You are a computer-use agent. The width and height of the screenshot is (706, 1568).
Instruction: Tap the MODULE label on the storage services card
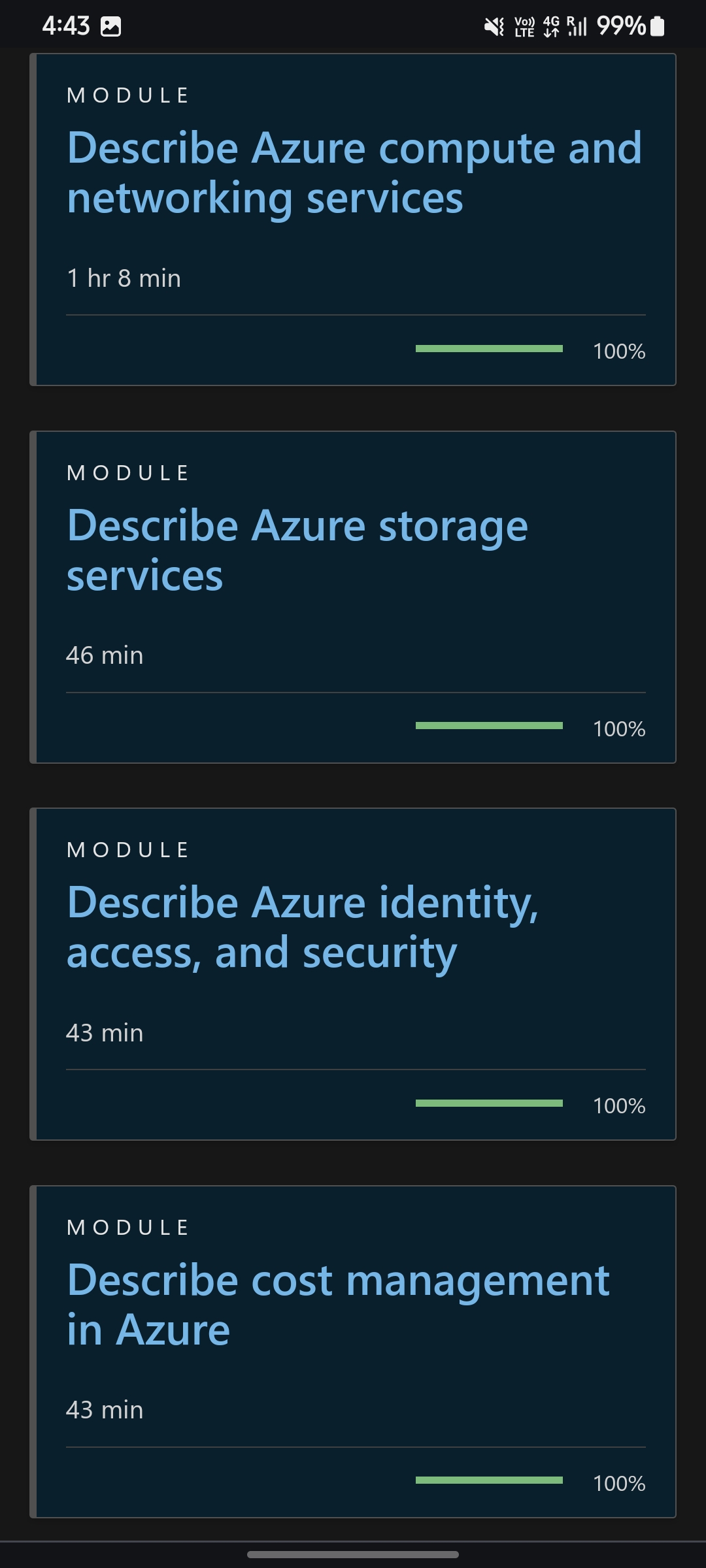[x=128, y=472]
